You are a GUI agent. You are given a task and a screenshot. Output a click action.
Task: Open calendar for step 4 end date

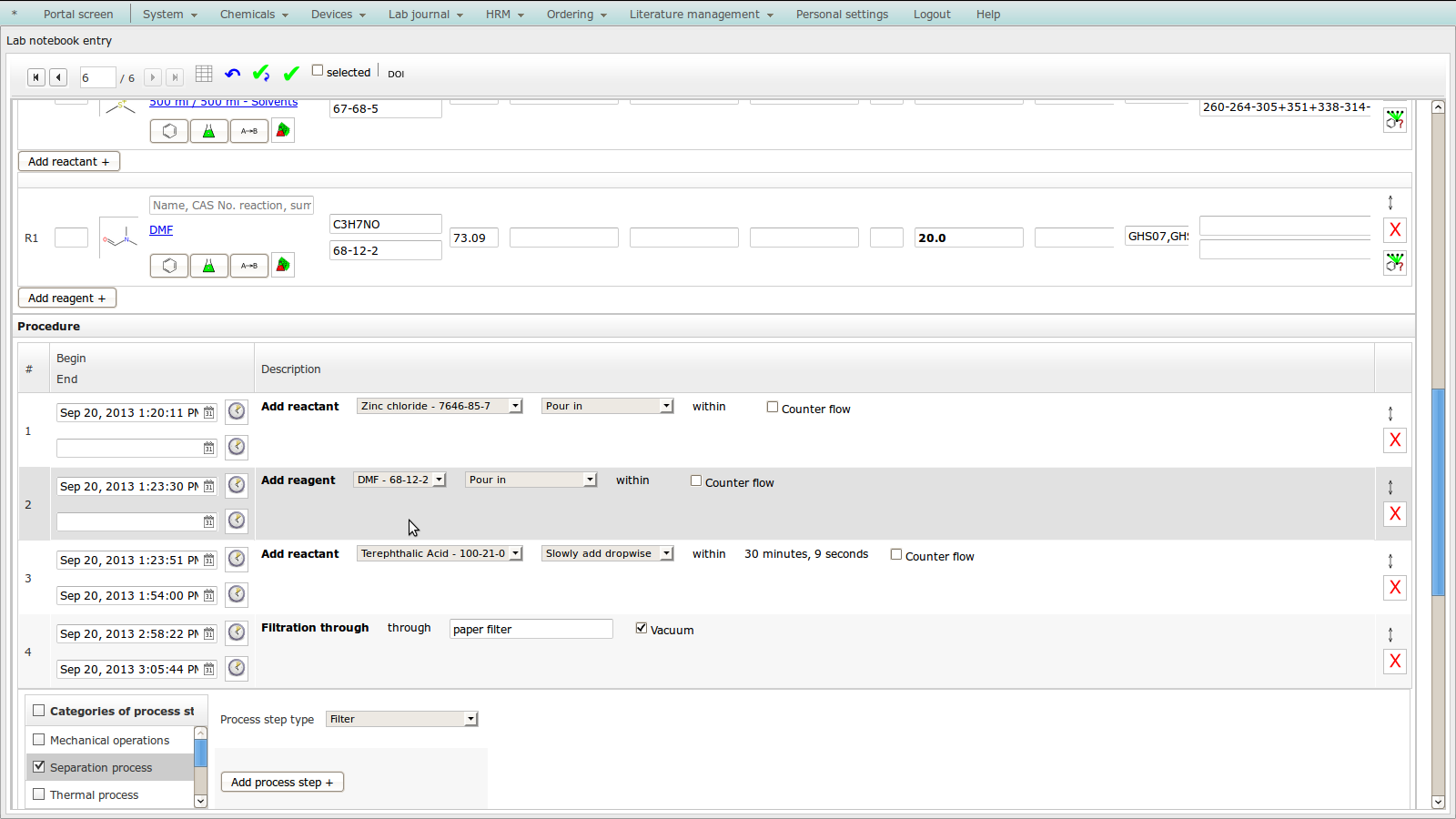click(x=209, y=670)
